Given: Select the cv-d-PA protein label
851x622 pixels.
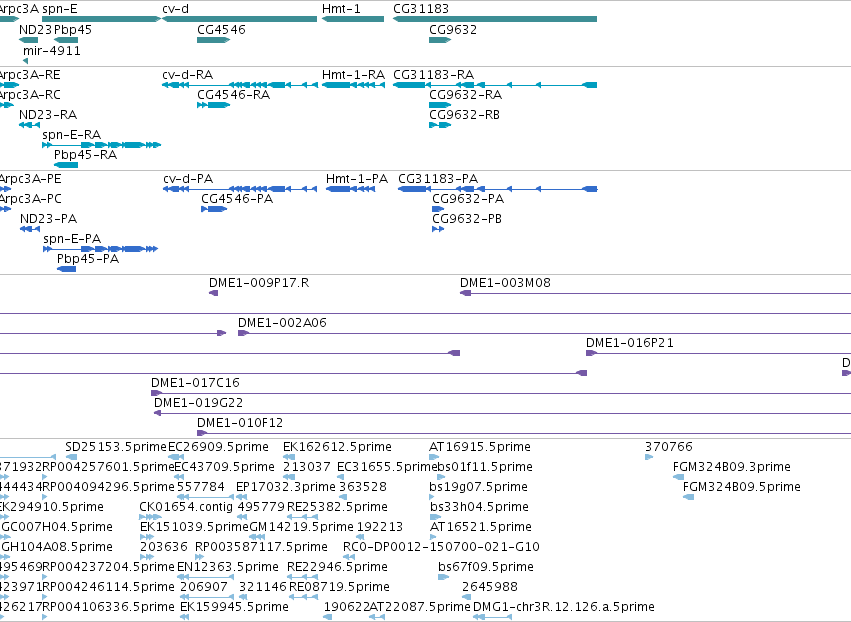Looking at the screenshot, I should [x=188, y=179].
